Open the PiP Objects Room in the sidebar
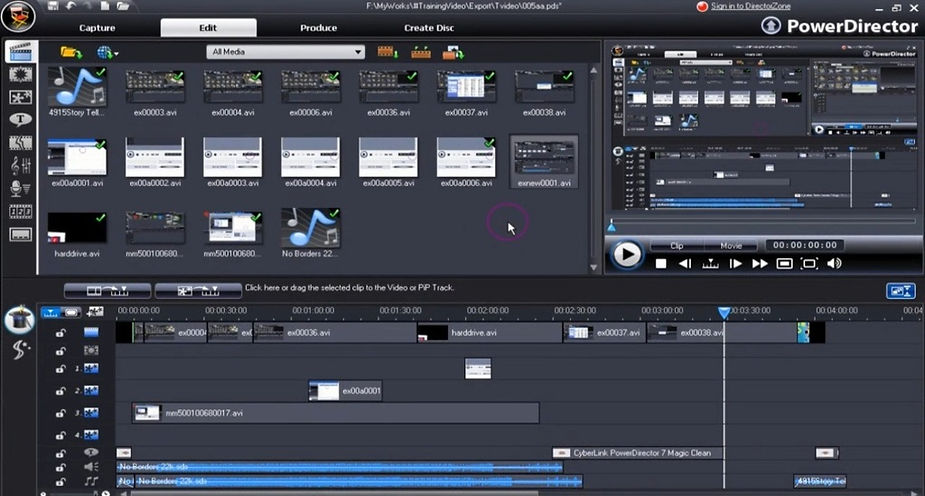Screen dimensions: 925x496 coord(21,97)
